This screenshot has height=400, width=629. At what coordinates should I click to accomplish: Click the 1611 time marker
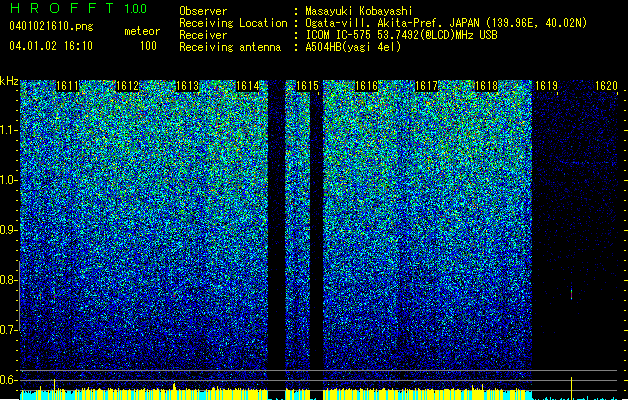[67, 86]
